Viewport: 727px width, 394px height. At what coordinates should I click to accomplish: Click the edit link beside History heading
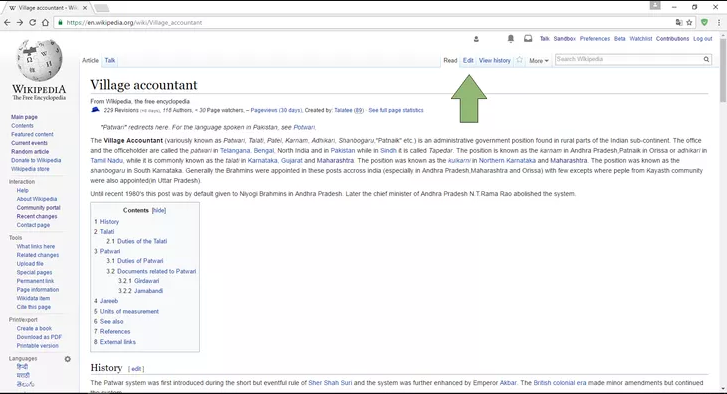click(x=136, y=369)
